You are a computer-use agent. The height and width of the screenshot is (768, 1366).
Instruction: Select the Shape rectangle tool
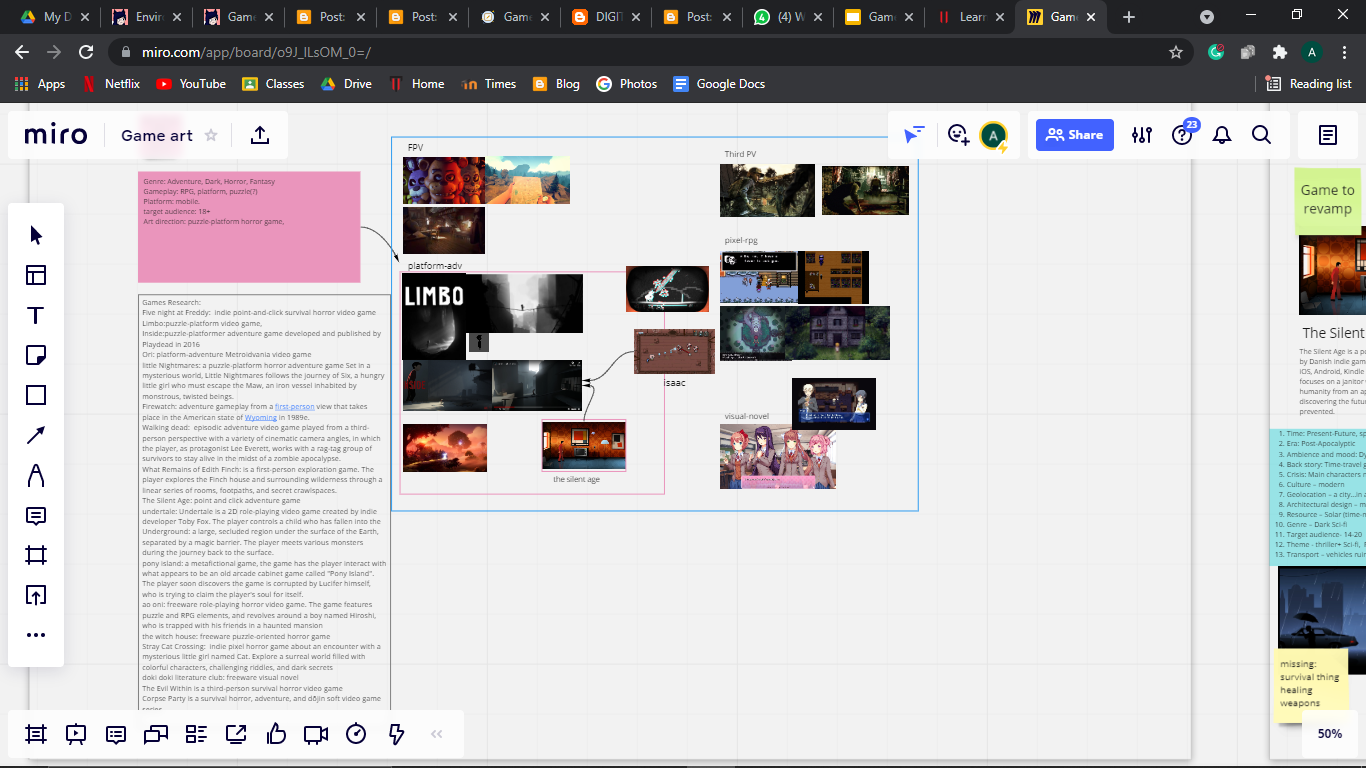36,395
